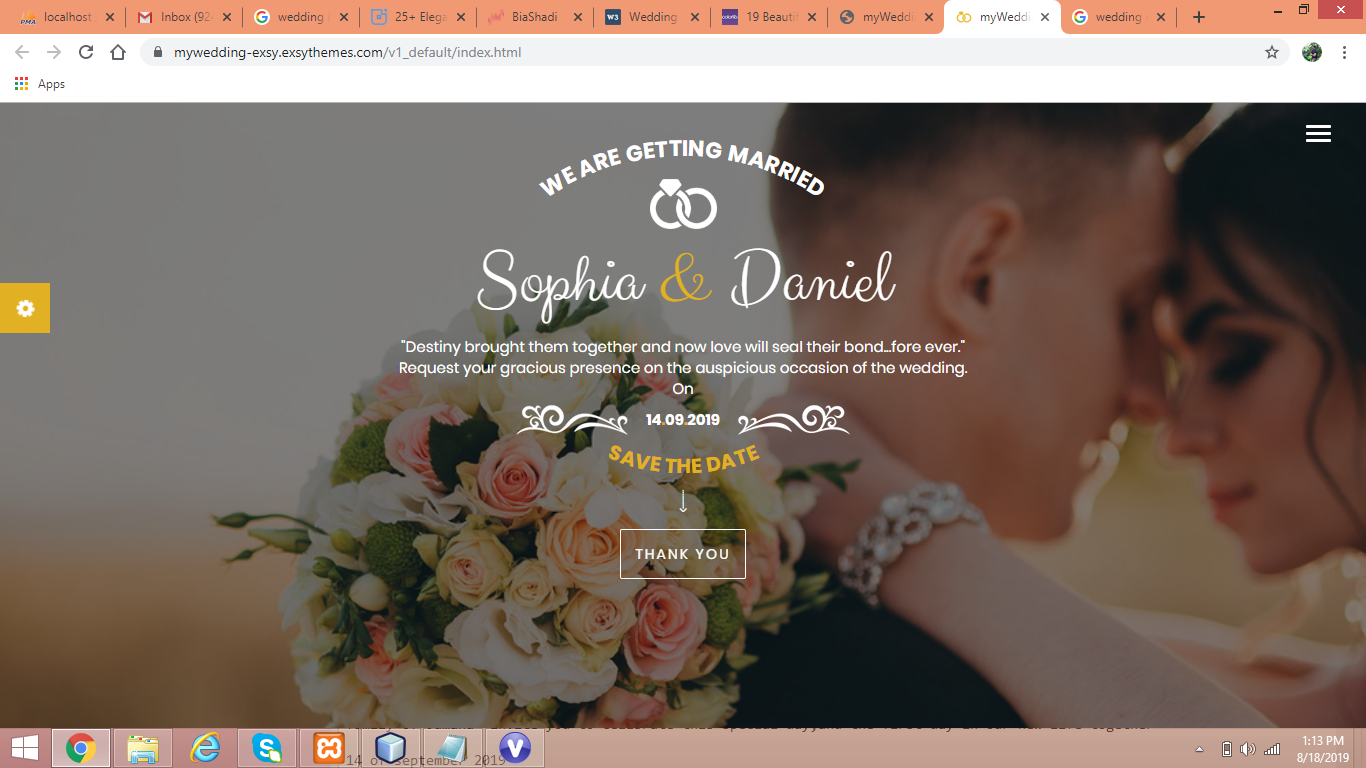This screenshot has width=1366, height=768.
Task: Open the yellow settings gear panel
Action: (x=25, y=308)
